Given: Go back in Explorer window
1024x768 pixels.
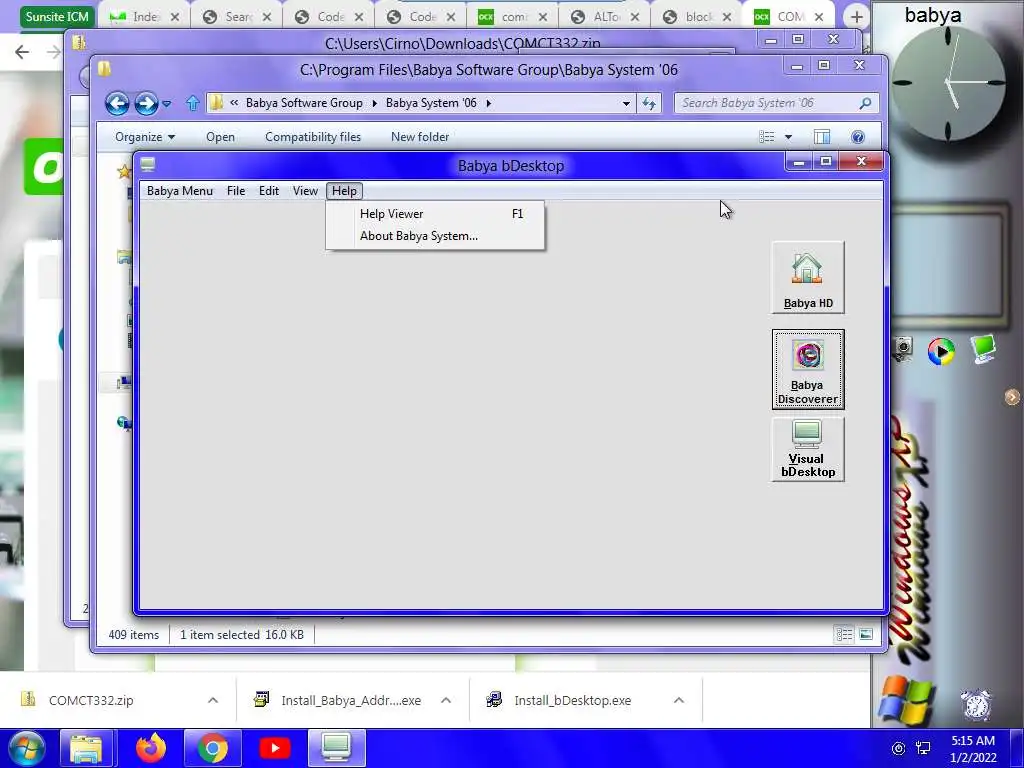Looking at the screenshot, I should click(x=118, y=103).
